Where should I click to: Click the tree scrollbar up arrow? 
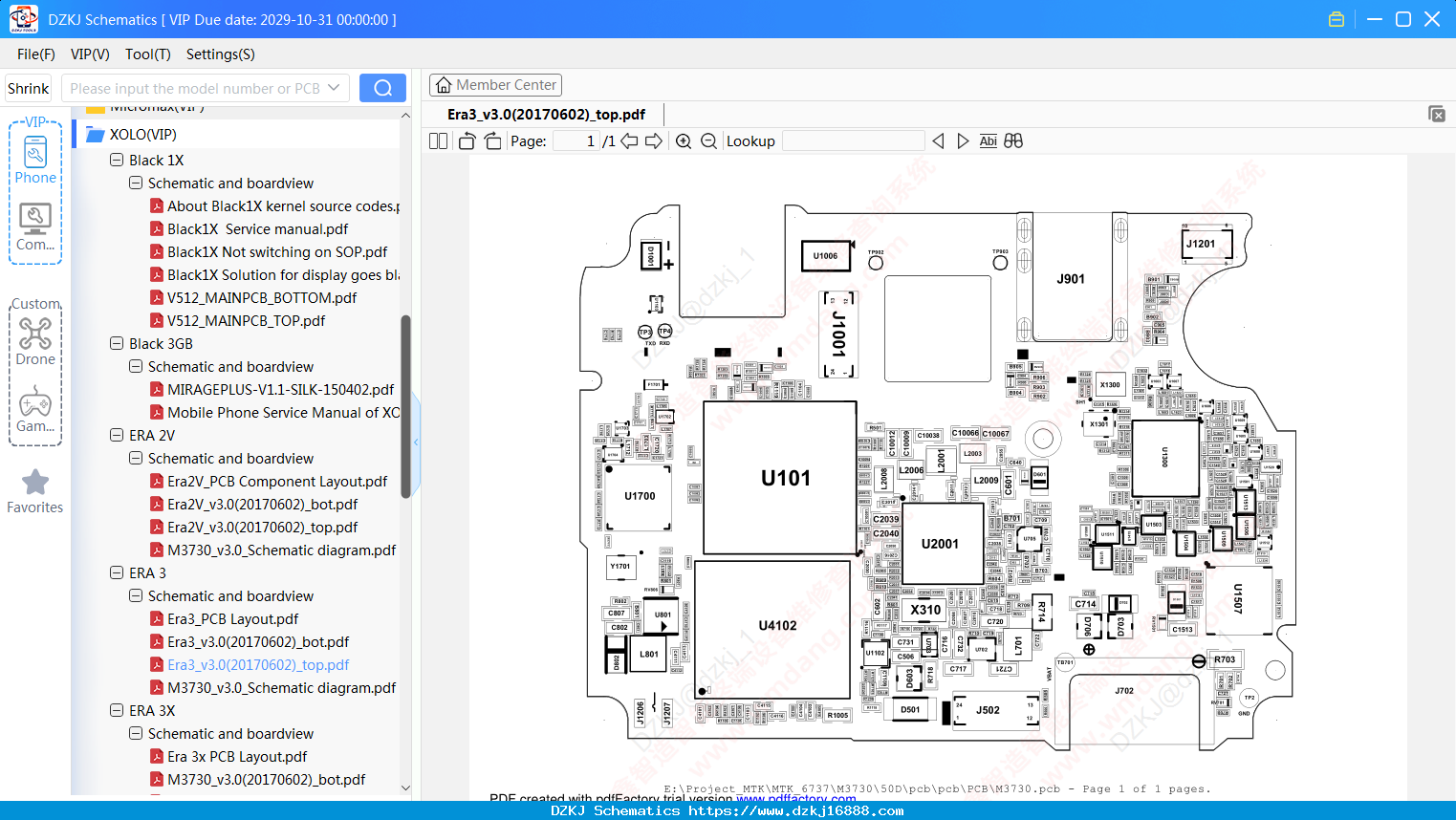(x=405, y=116)
